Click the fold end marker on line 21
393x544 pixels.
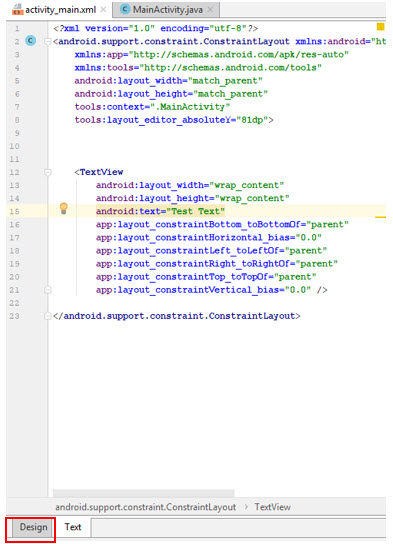pyautogui.click(x=48, y=290)
